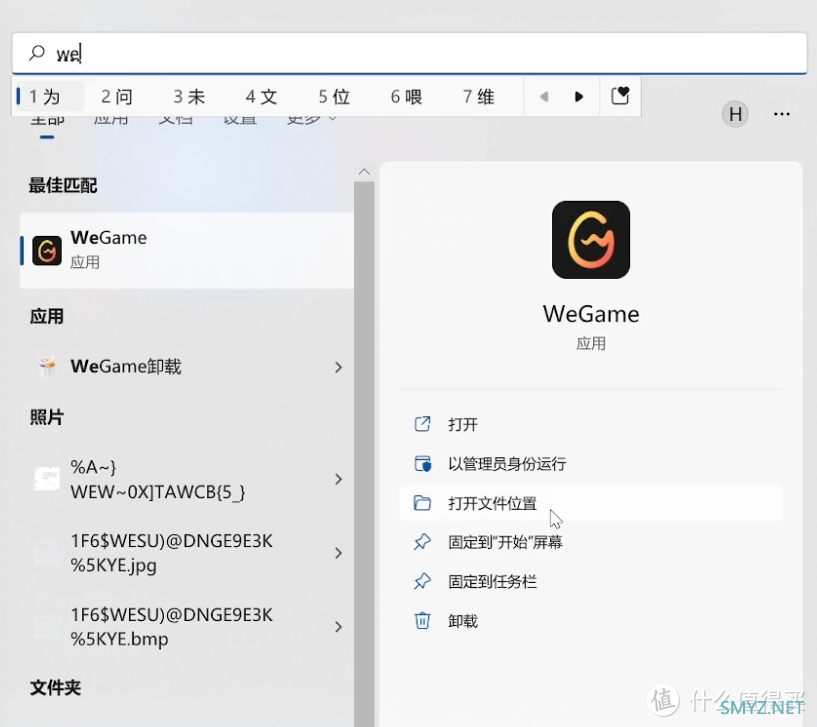Go to previous IME candidate page
The width and height of the screenshot is (817, 727).
(544, 97)
